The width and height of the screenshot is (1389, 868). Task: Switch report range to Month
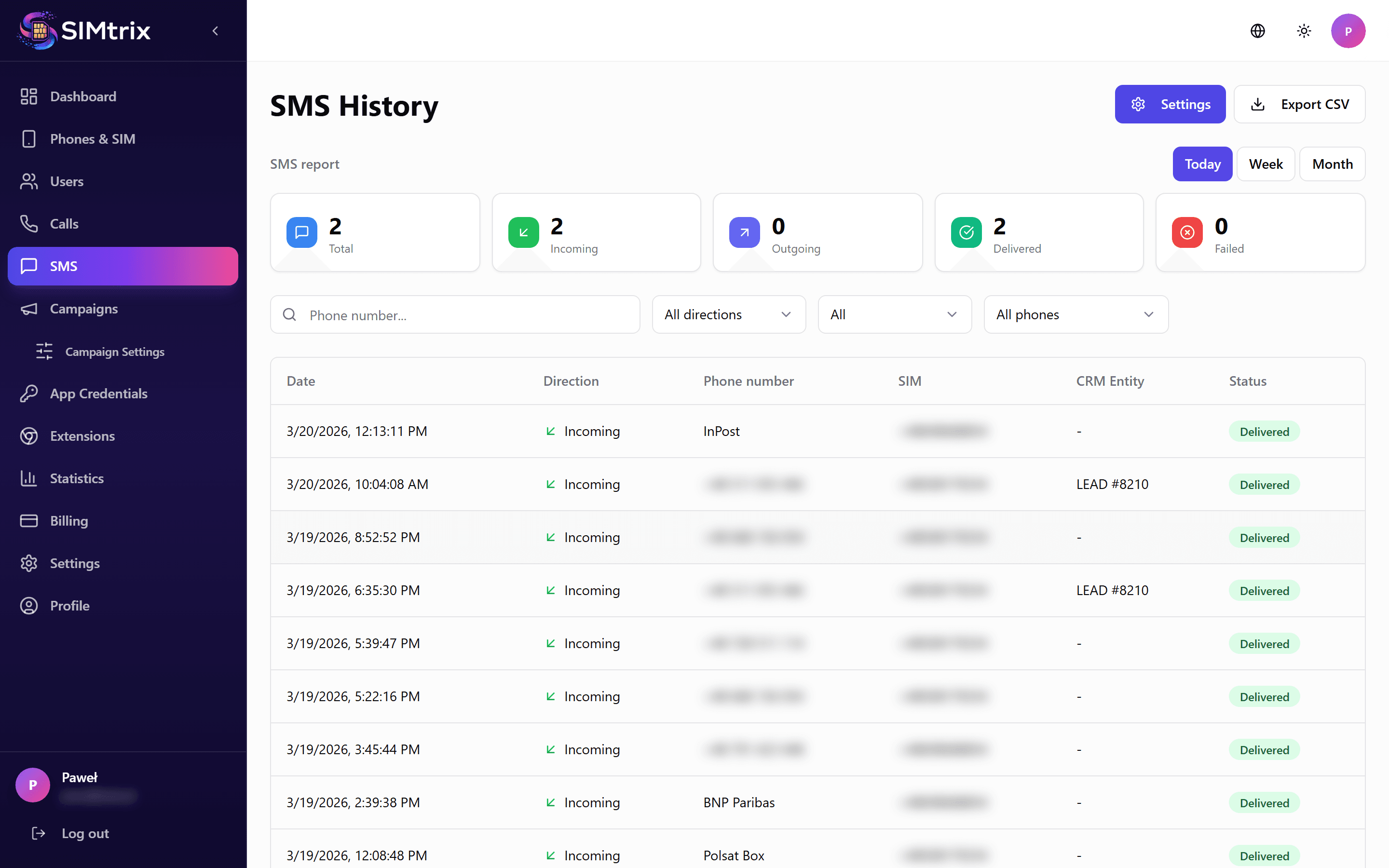1332,164
